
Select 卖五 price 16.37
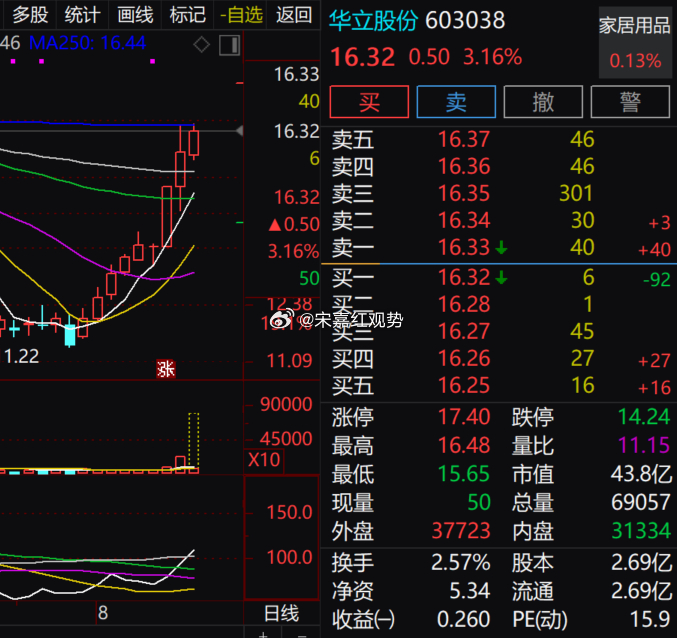[464, 139]
